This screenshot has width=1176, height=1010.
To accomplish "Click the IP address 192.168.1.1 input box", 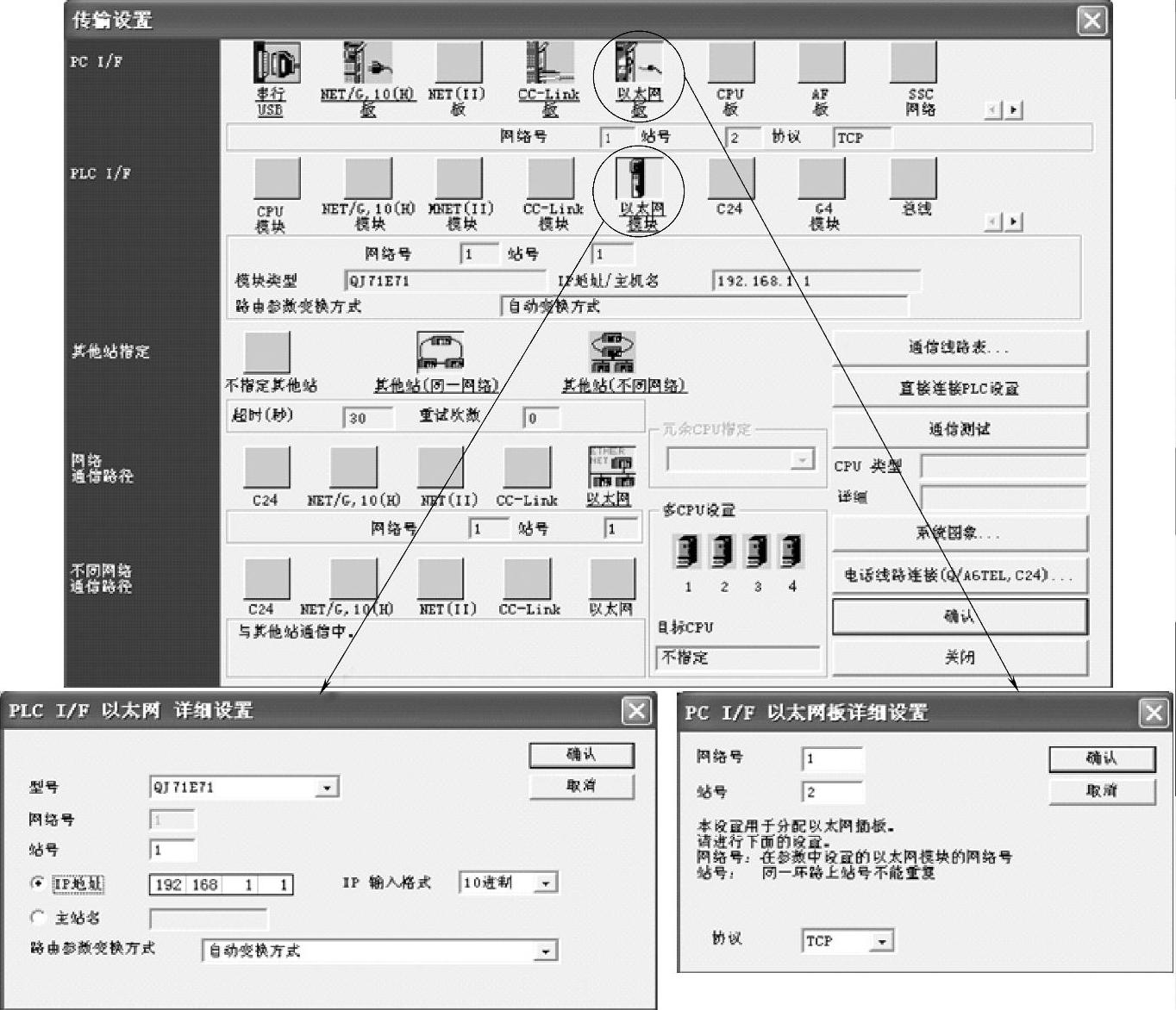I will coord(222,884).
